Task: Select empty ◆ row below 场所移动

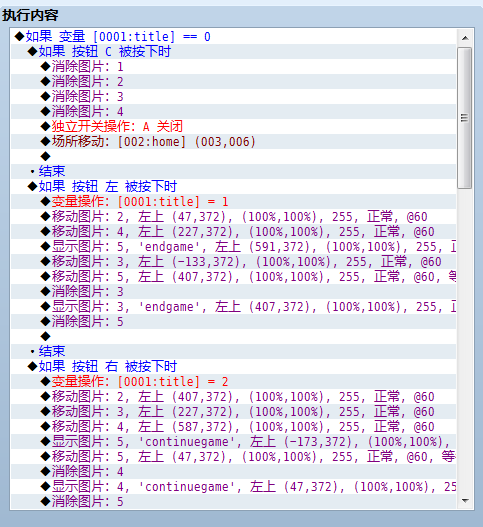Action: [233, 156]
